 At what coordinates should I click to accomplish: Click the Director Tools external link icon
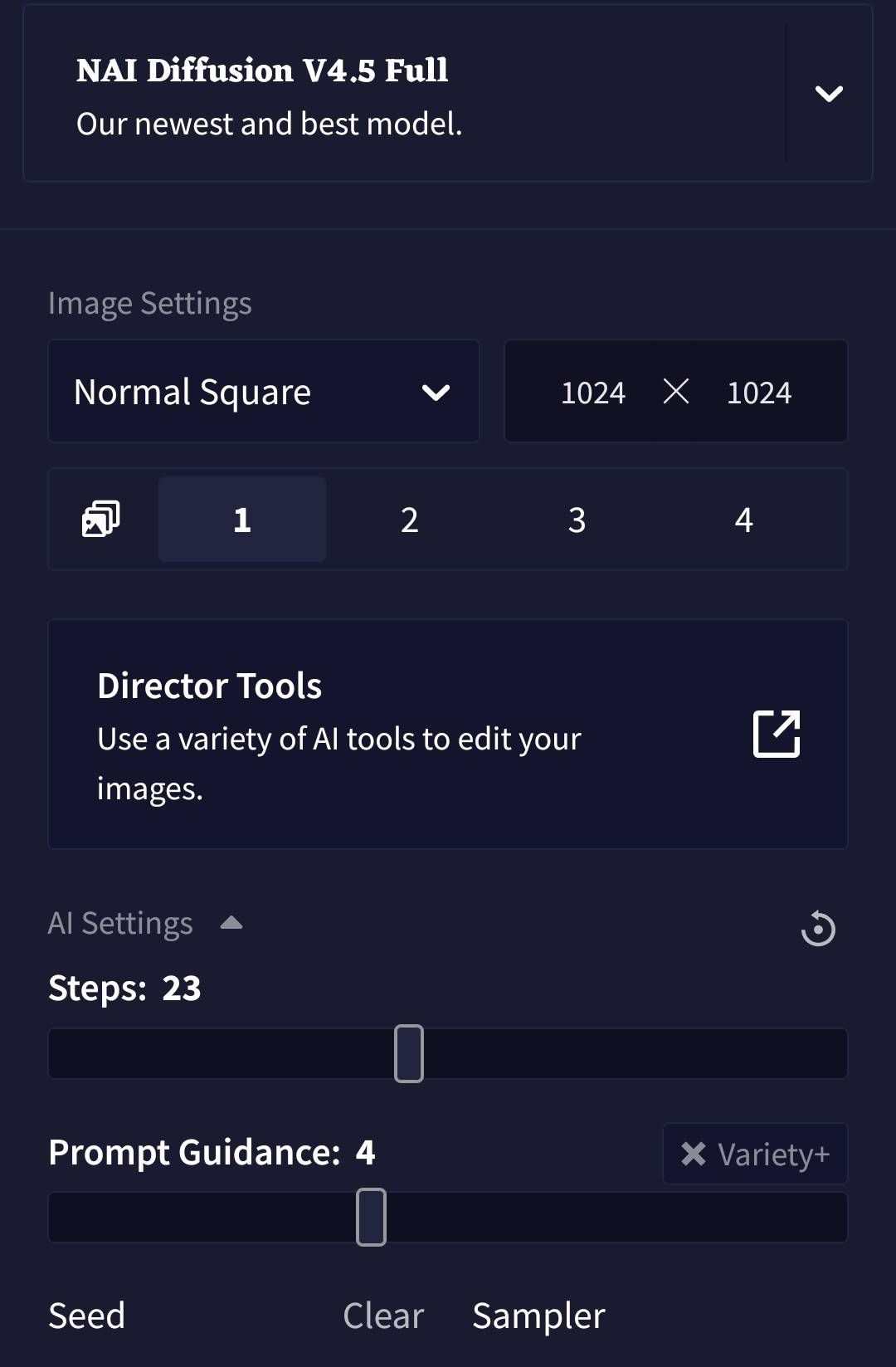[x=777, y=734]
